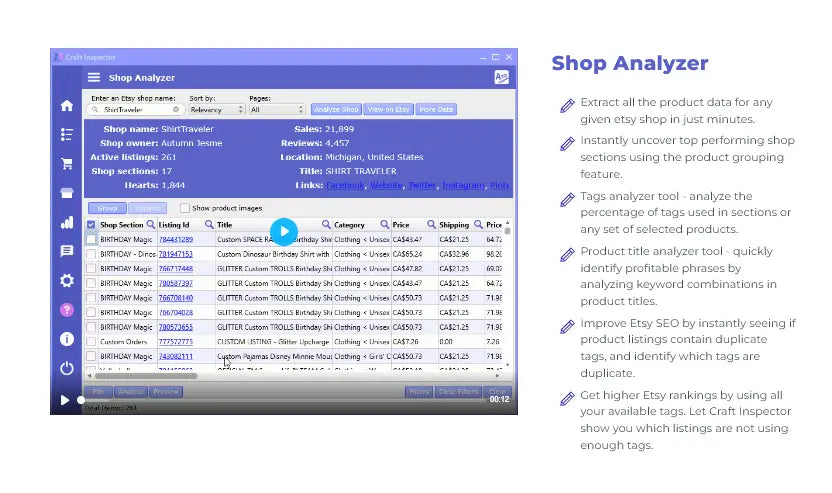Click the video progress slider handle
832x493 pixels.
pos(81,400)
